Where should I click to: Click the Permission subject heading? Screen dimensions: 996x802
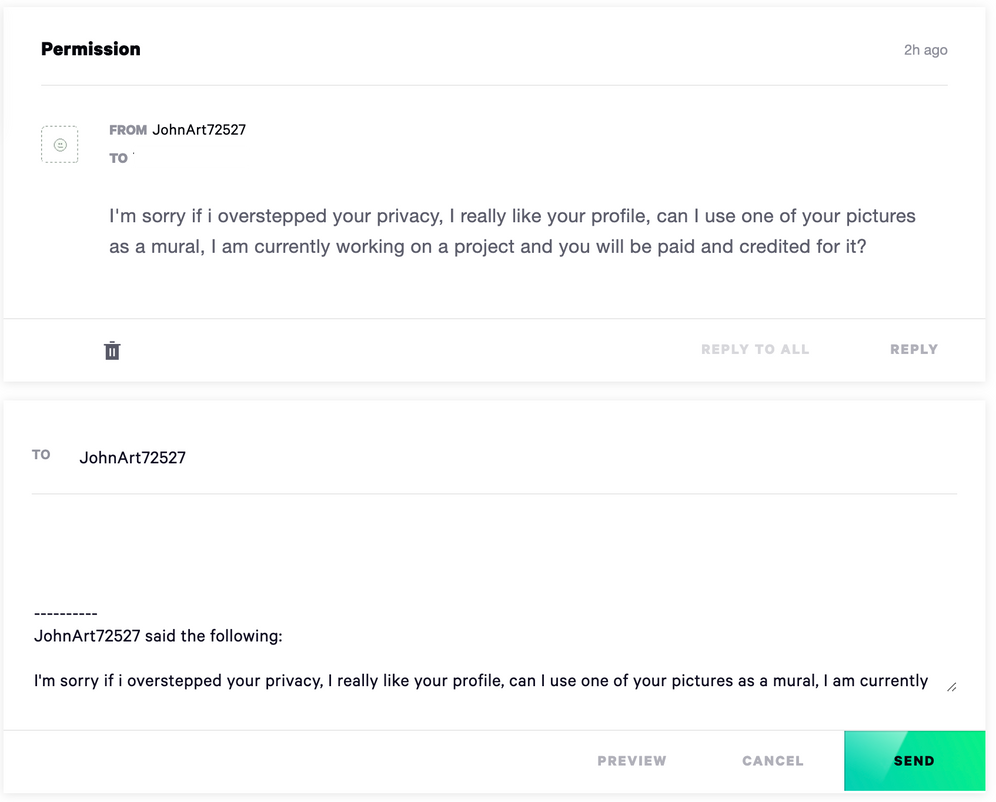point(90,48)
